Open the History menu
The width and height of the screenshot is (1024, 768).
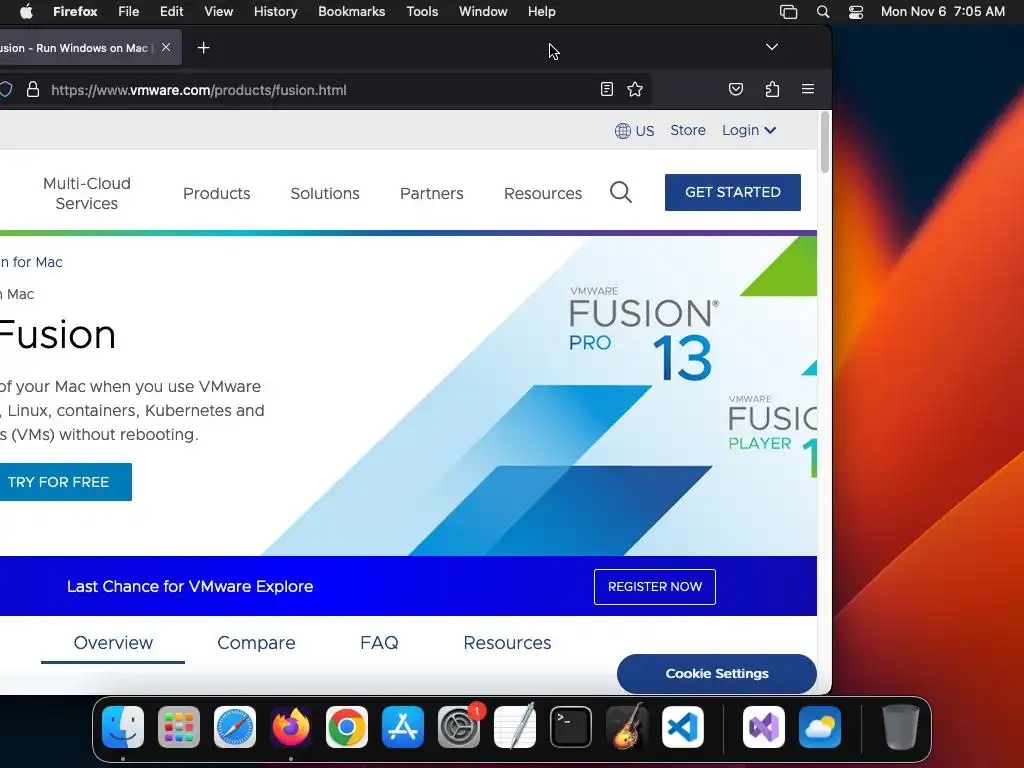pos(276,11)
